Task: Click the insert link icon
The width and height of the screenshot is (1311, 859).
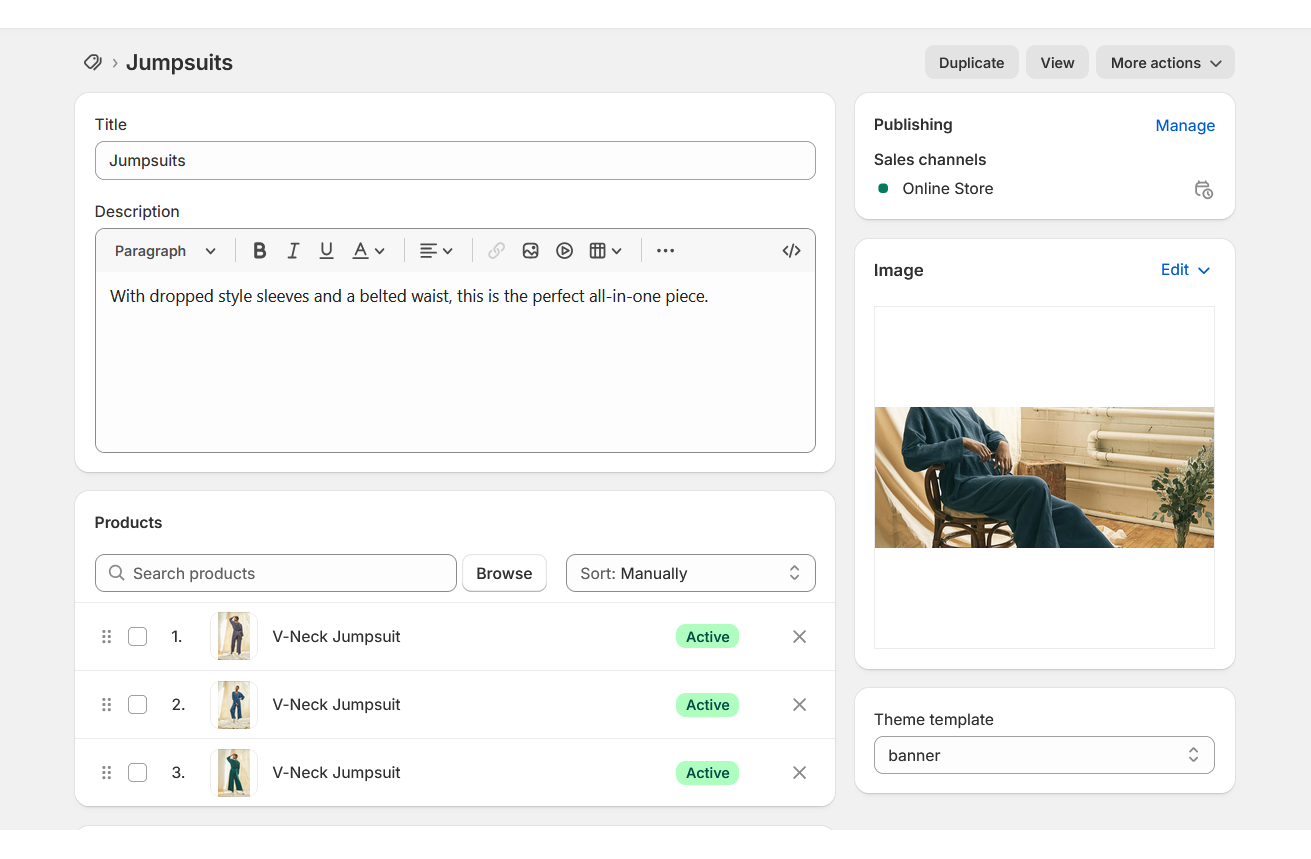Action: coord(496,251)
